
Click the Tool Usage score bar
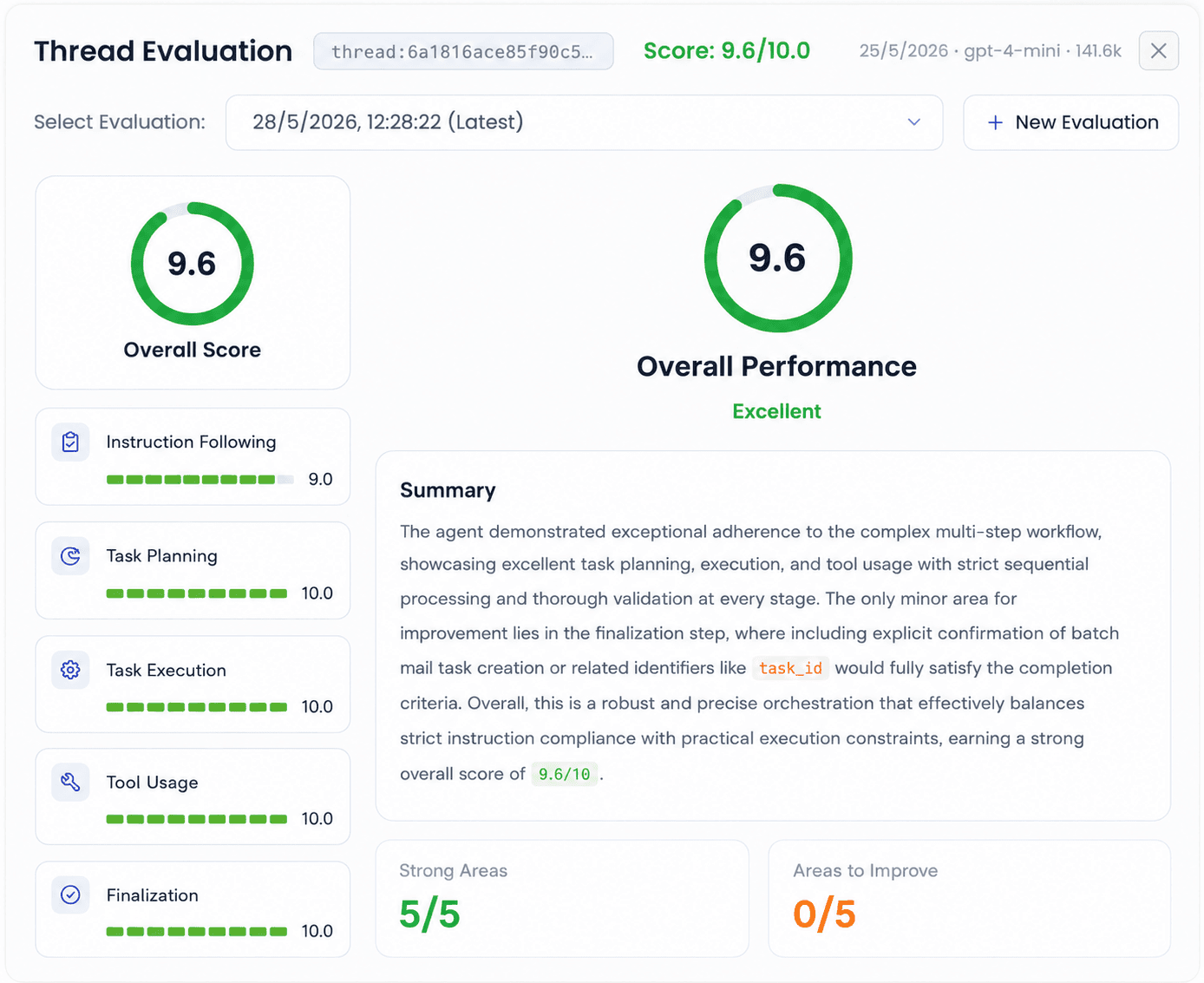click(x=197, y=819)
